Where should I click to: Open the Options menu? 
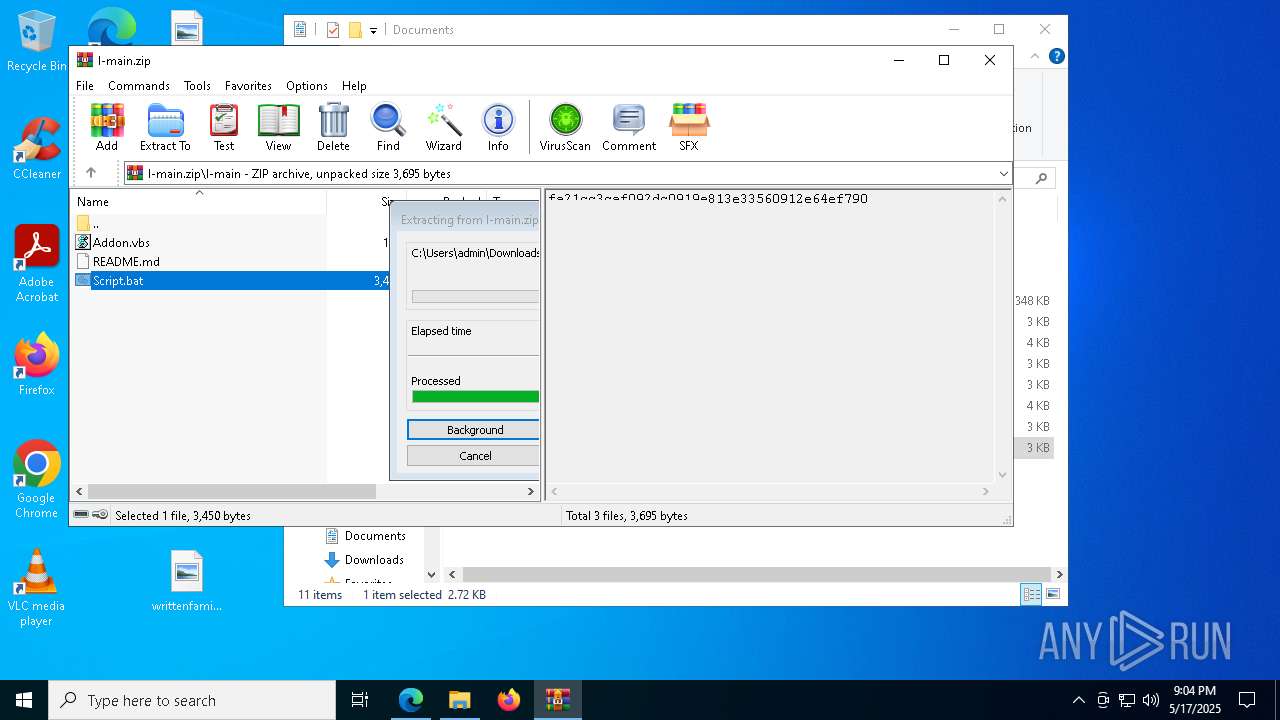(x=307, y=86)
